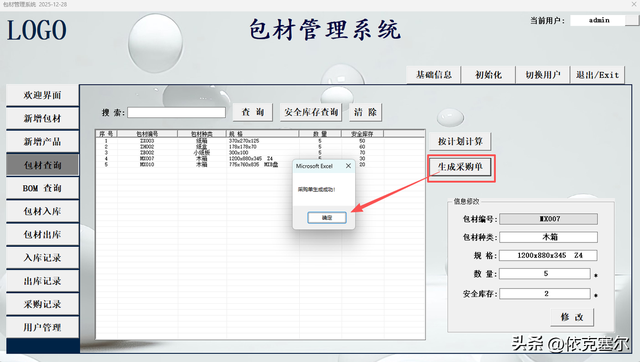Click the 包材种类 field showing 木箱
This screenshot has width=640, height=362.
tap(549, 237)
